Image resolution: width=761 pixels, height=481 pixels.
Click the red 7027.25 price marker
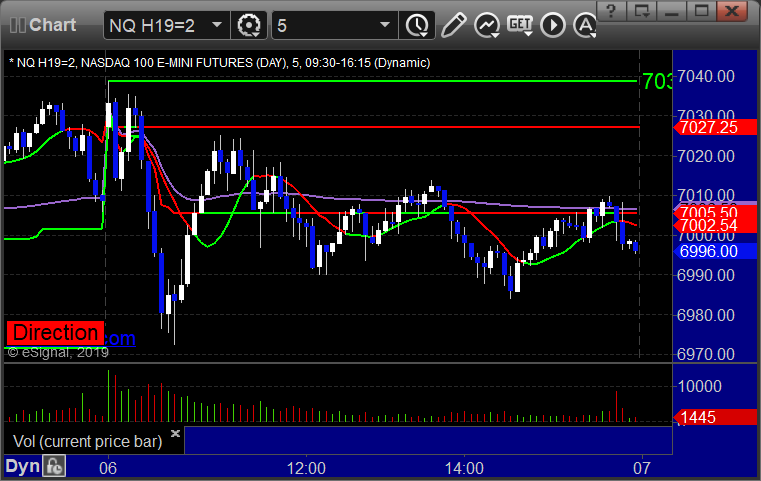click(714, 127)
